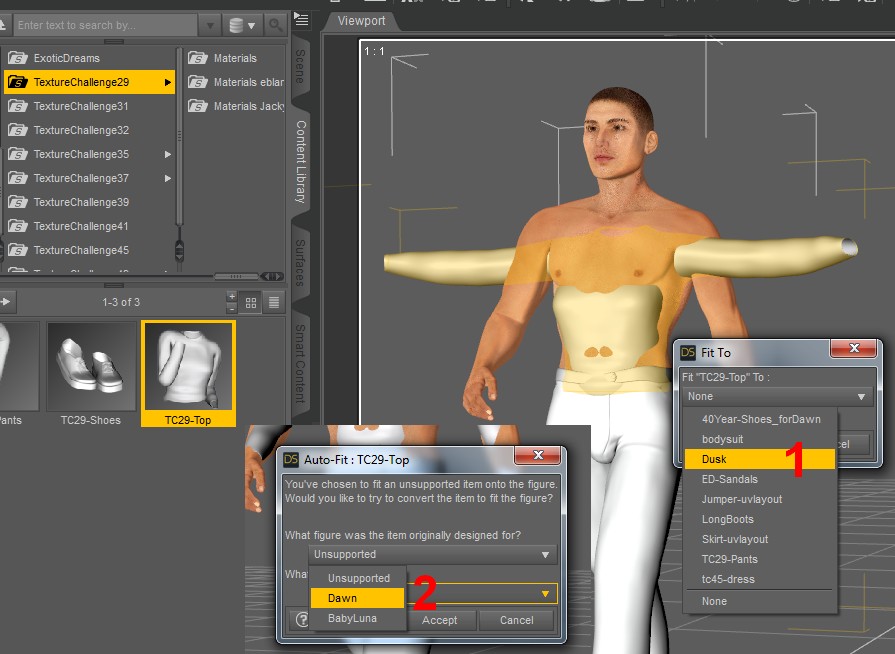This screenshot has width=895, height=654.
Task: Click the folder list vertical scrollbar
Action: pyautogui.click(x=179, y=137)
